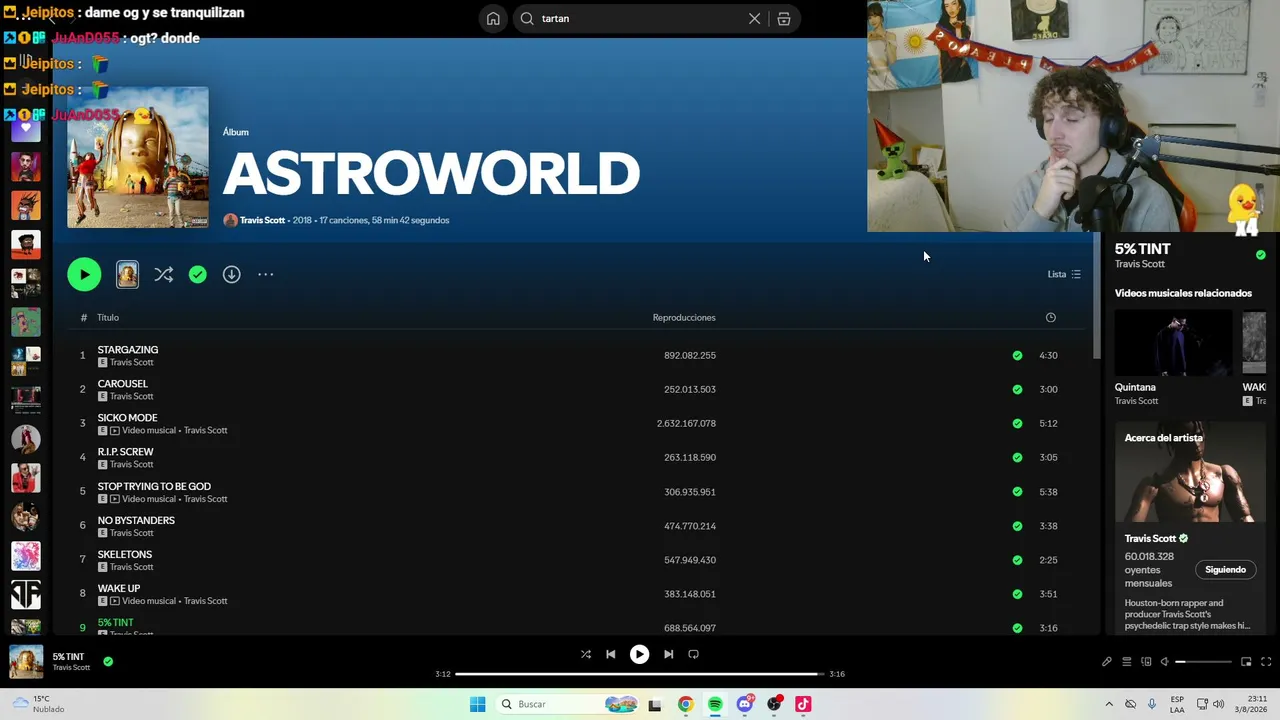
Task: Open Google Chrome from the taskbar
Action: click(685, 705)
